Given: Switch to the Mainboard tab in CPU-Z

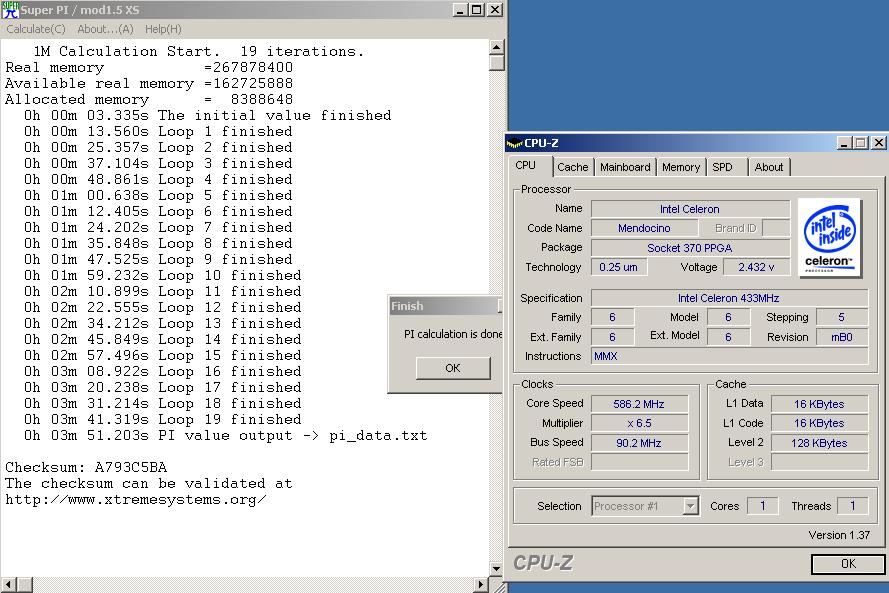Looking at the screenshot, I should 625,167.
